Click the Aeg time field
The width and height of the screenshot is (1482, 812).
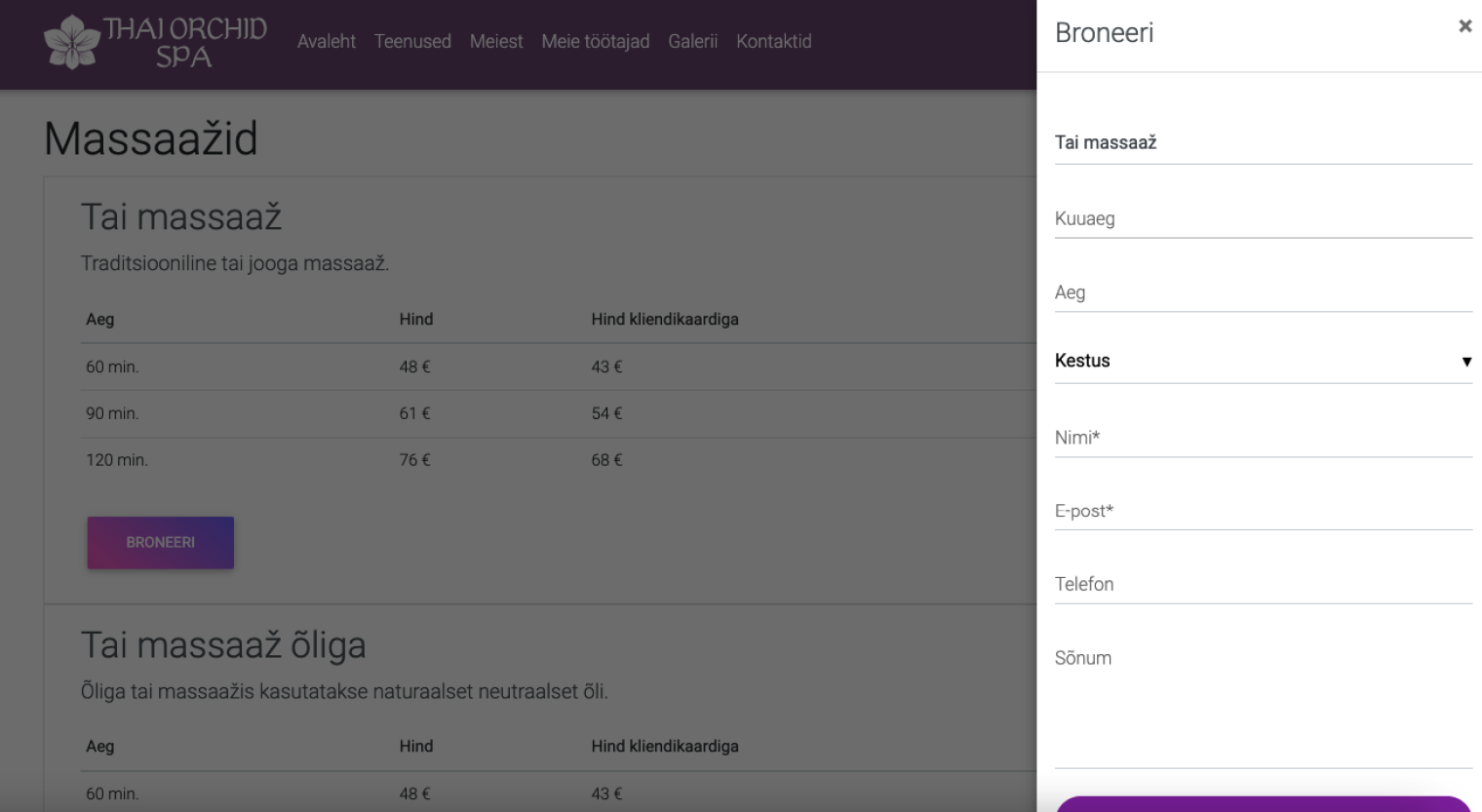pyautogui.click(x=1263, y=291)
